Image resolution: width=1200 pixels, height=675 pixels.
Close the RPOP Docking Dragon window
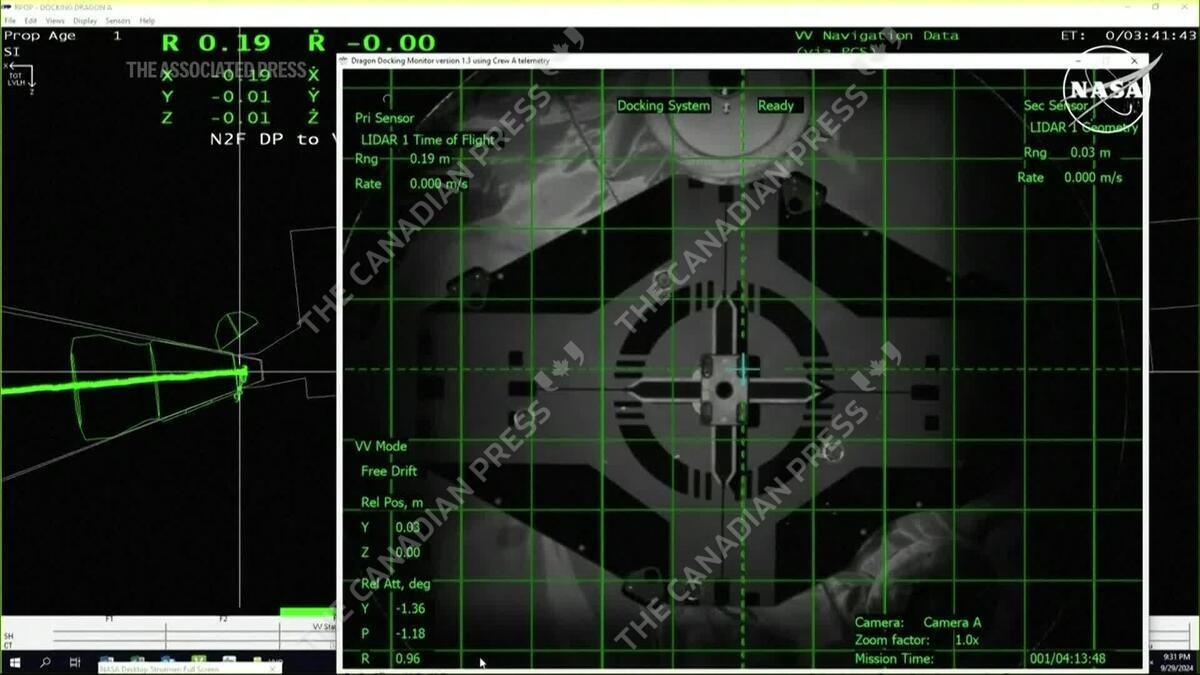tap(1187, 6)
